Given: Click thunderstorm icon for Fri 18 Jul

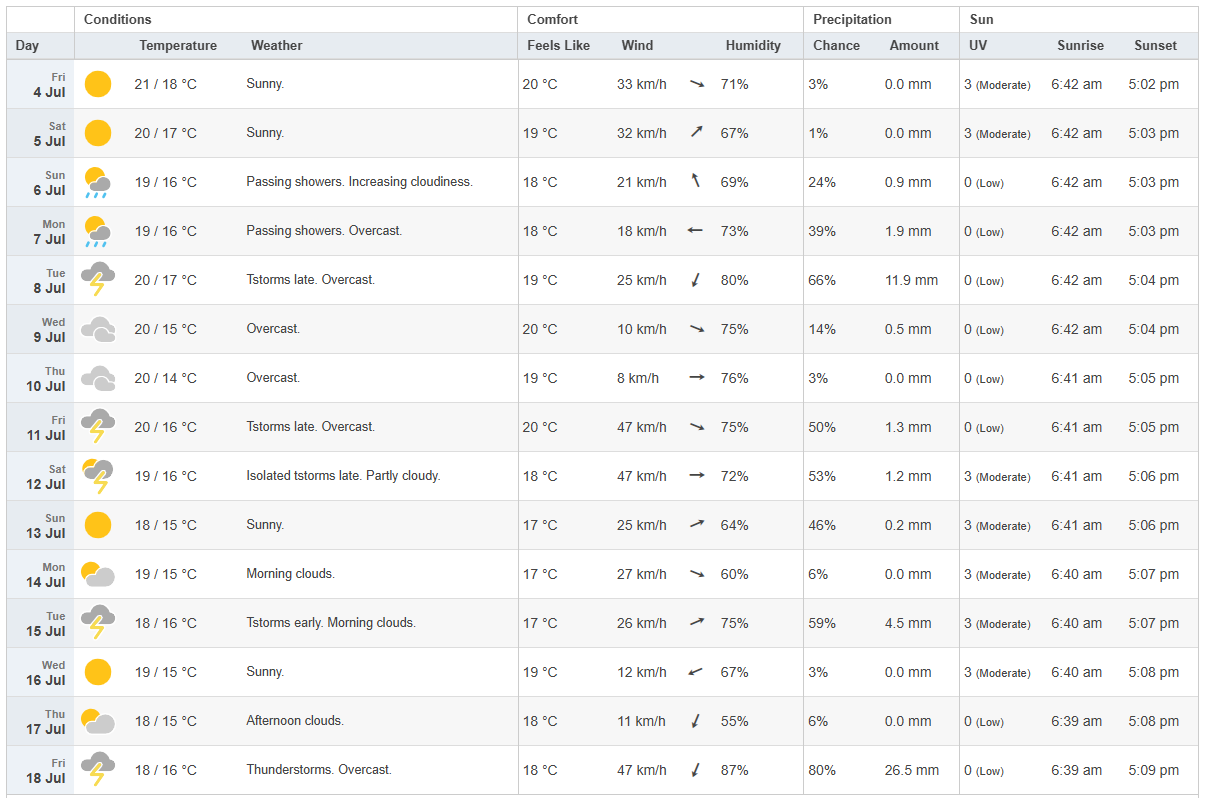Looking at the screenshot, I should (98, 770).
